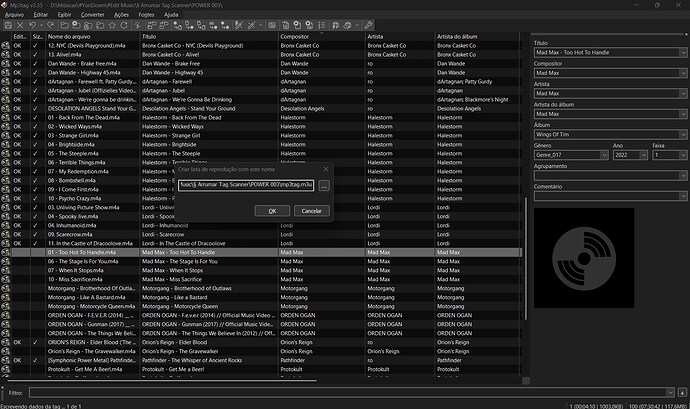Click the album cover art placeholder
Viewport: 690px width, 409px height.
click(x=584, y=258)
